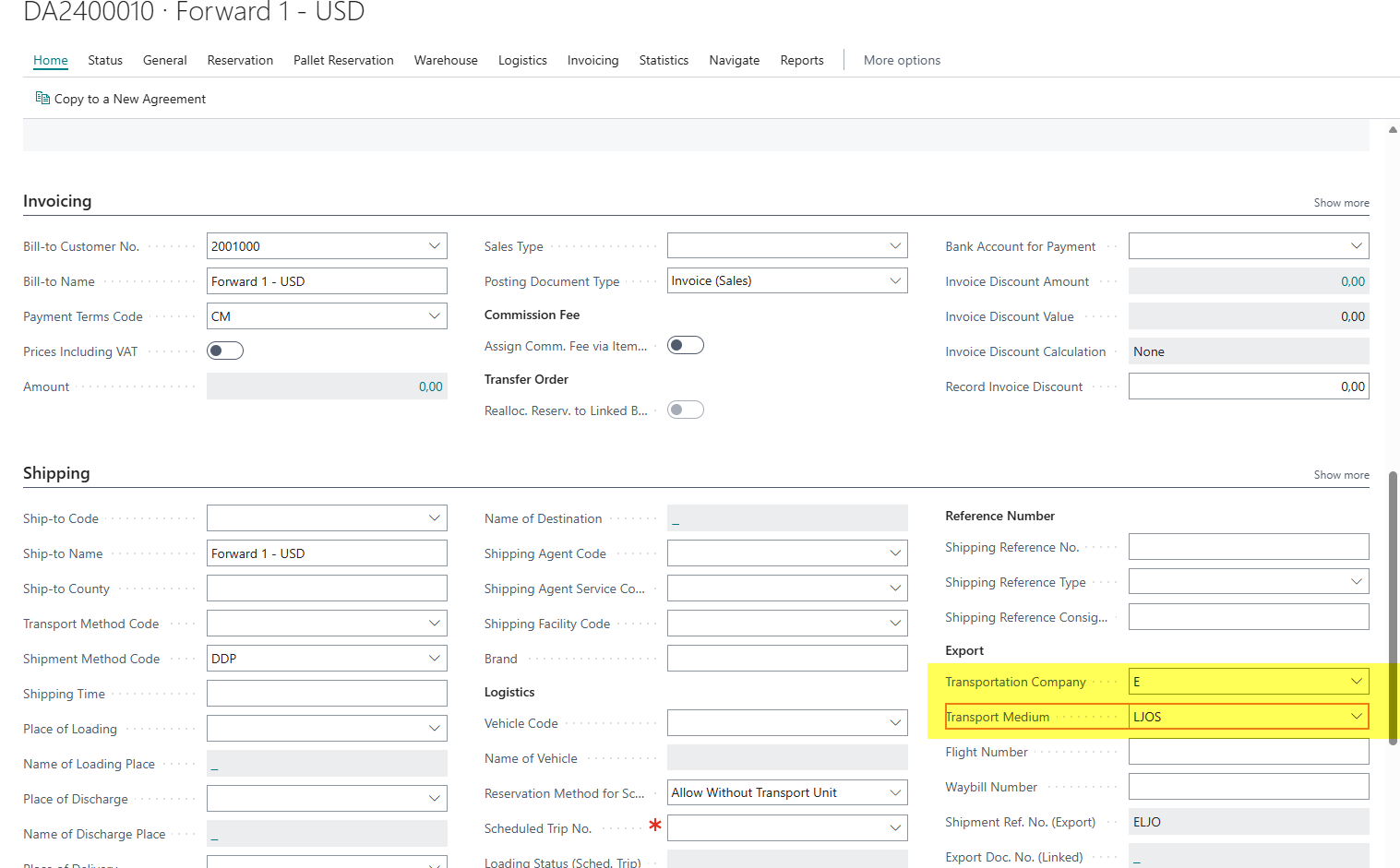Open the Logistics menu tab
Image resolution: width=1400 pixels, height=868 pixels.
pyautogui.click(x=522, y=60)
